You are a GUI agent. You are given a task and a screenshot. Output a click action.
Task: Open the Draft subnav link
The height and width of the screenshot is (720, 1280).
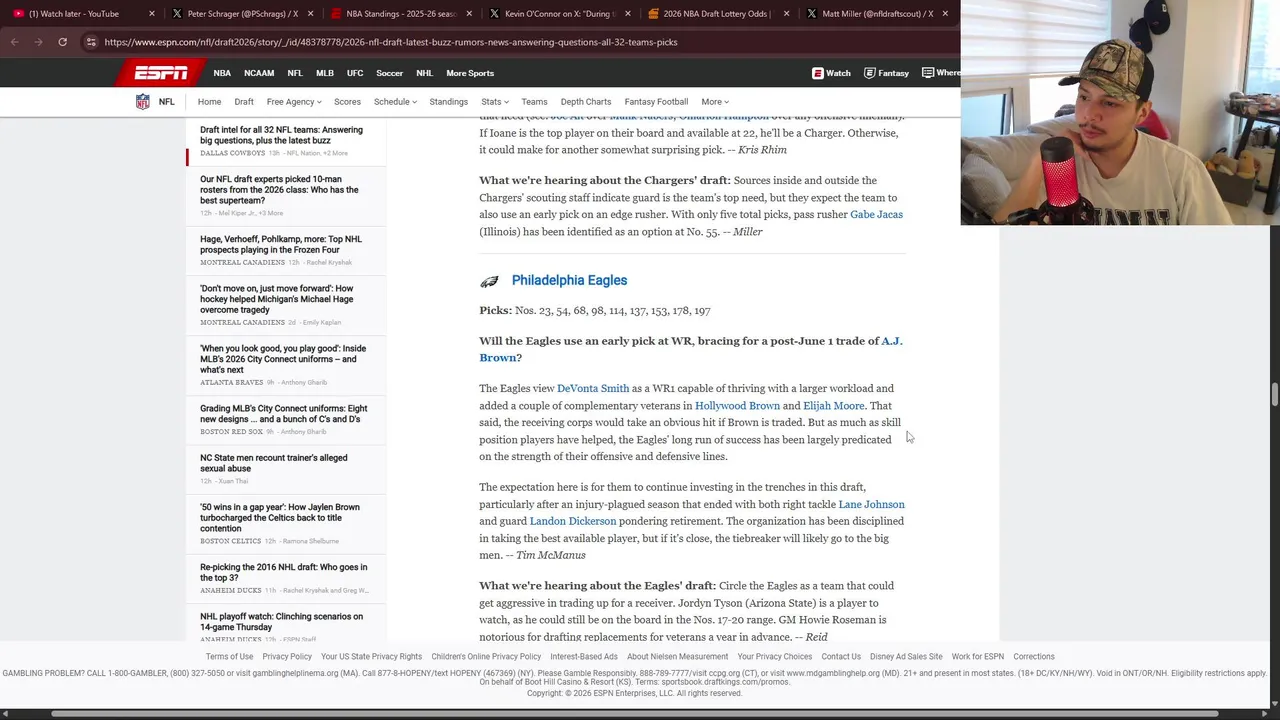(x=244, y=102)
